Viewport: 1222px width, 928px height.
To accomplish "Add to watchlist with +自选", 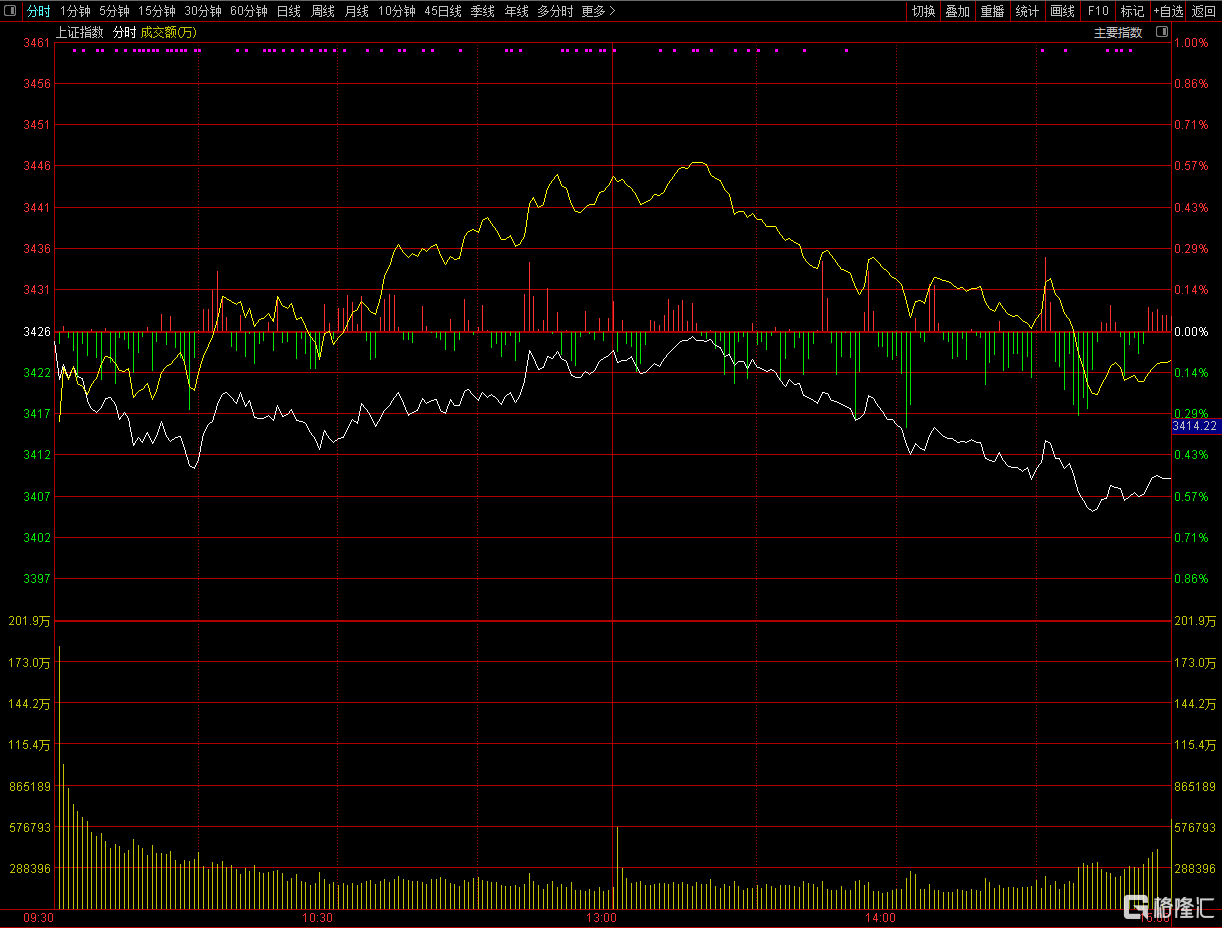I will [1168, 11].
